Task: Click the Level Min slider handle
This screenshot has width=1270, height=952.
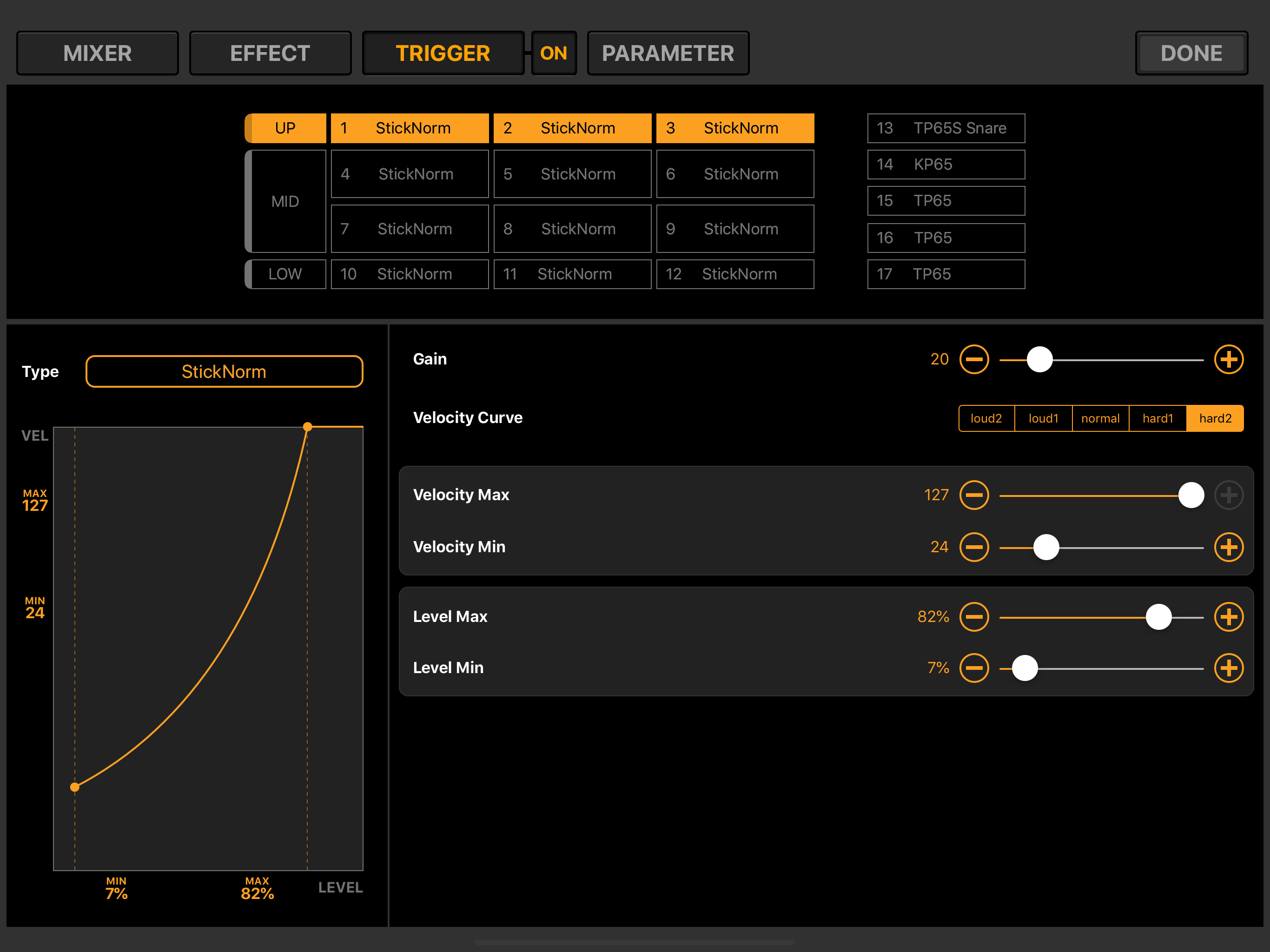Action: click(1024, 668)
